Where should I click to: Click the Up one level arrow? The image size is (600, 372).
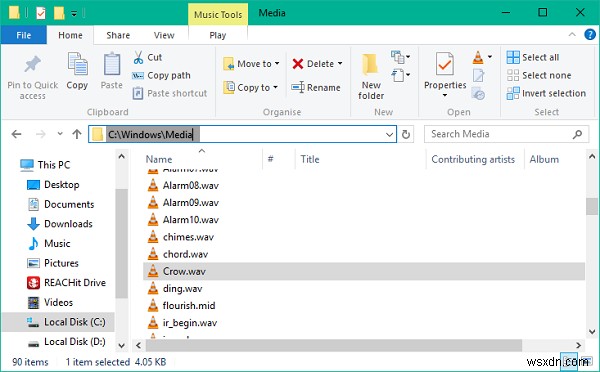(x=77, y=134)
